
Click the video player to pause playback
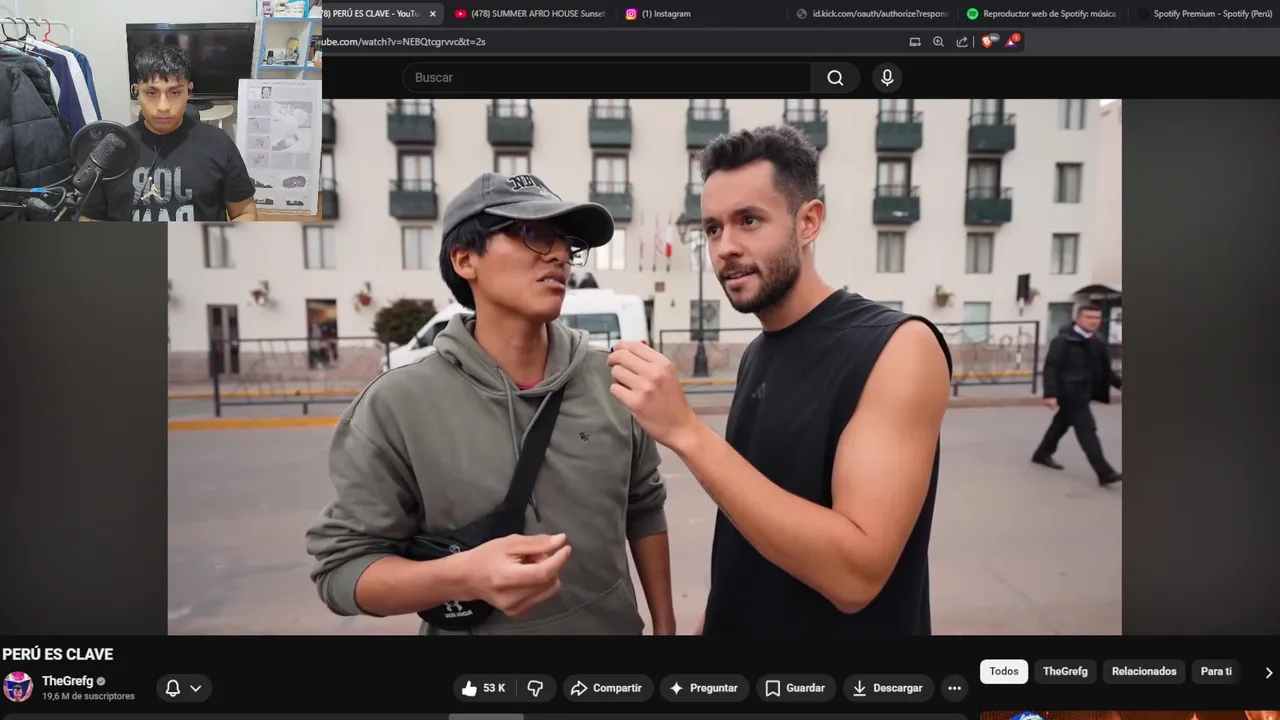644,366
